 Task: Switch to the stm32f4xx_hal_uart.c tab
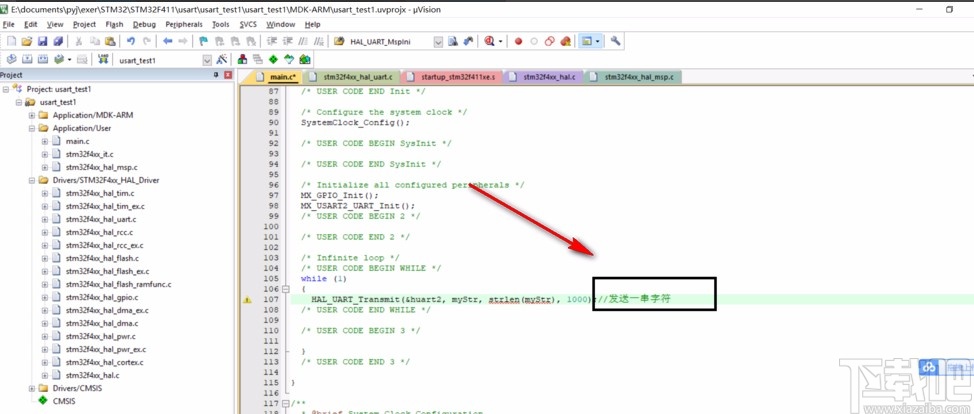click(352, 77)
